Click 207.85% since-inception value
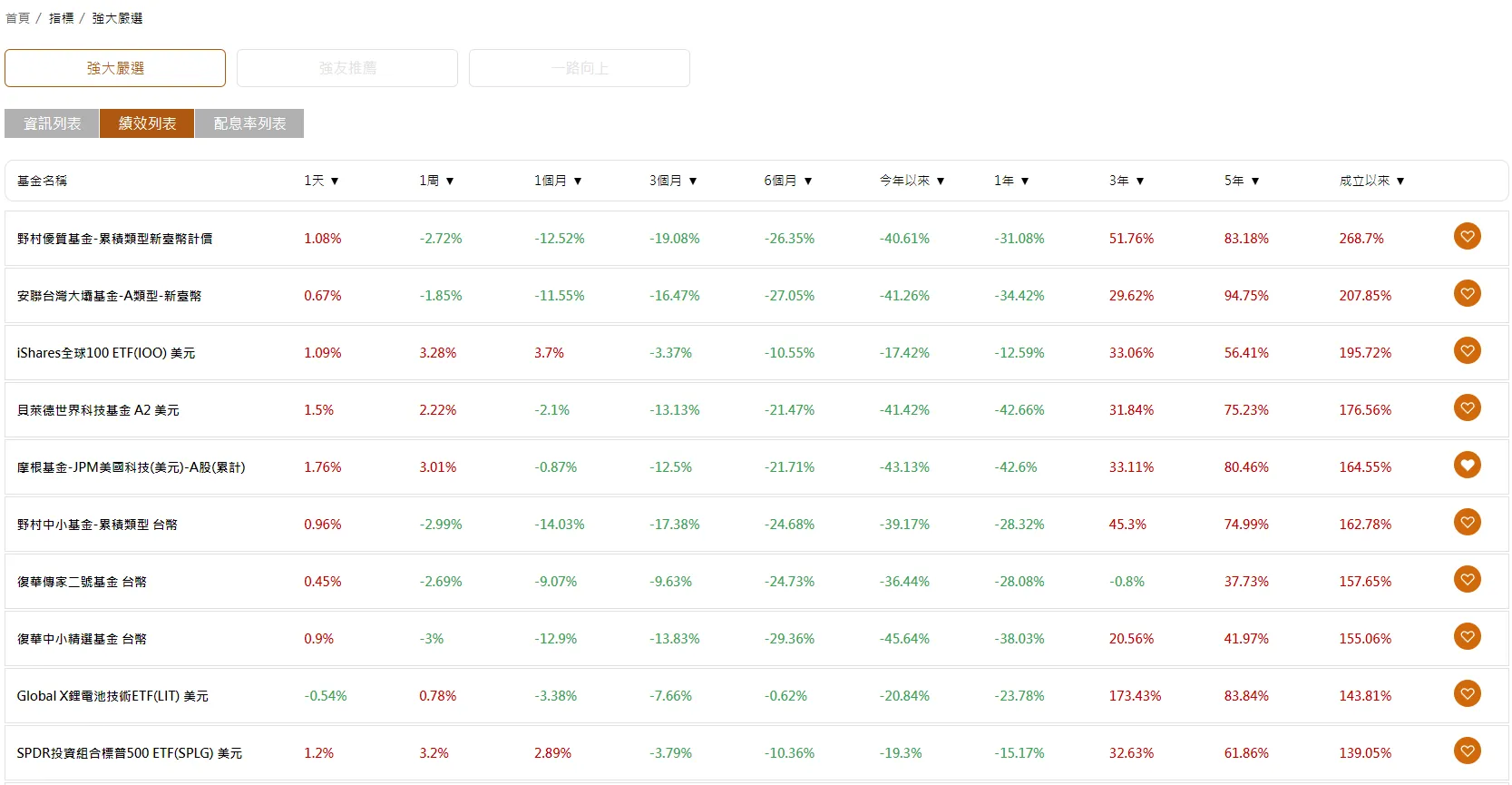The height and width of the screenshot is (785, 1512). click(1365, 296)
